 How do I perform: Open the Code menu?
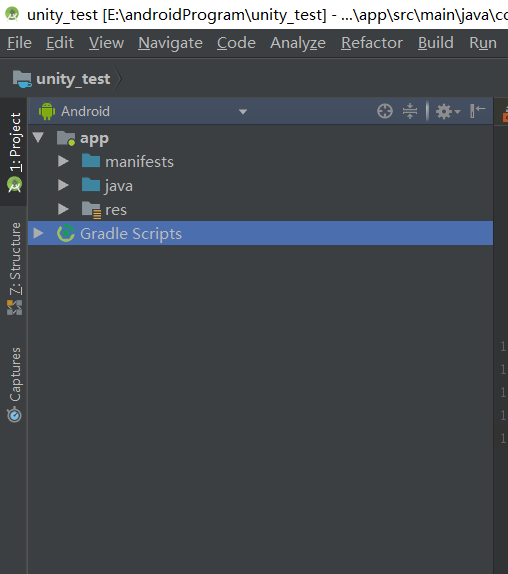point(236,43)
